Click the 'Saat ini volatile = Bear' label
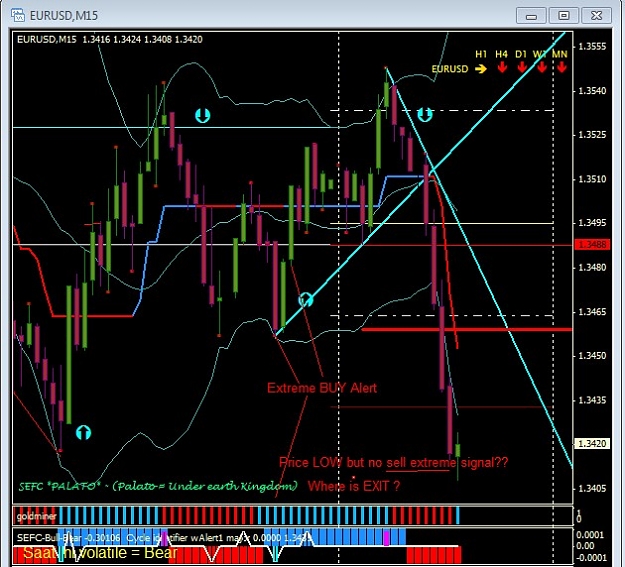 pyautogui.click(x=100, y=553)
